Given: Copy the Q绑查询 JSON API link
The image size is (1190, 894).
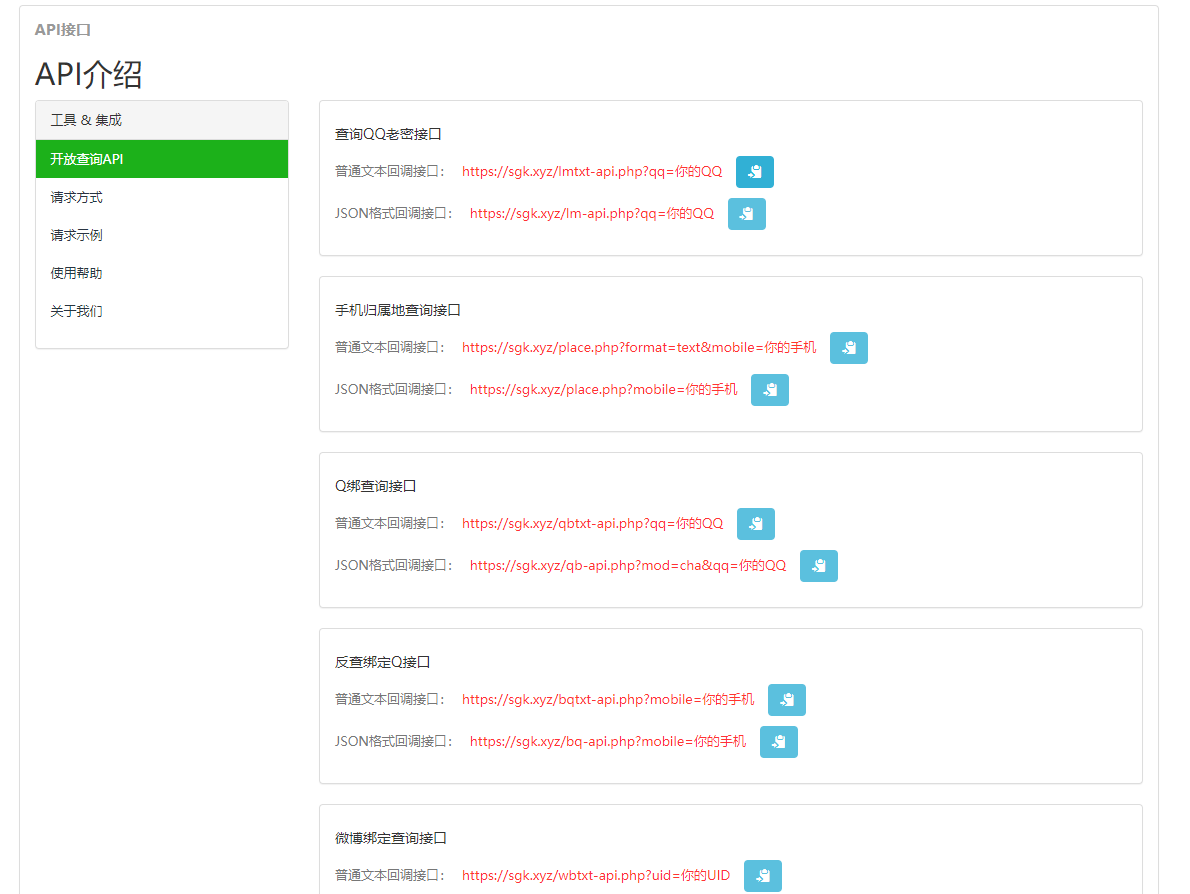Looking at the screenshot, I should click(x=818, y=565).
